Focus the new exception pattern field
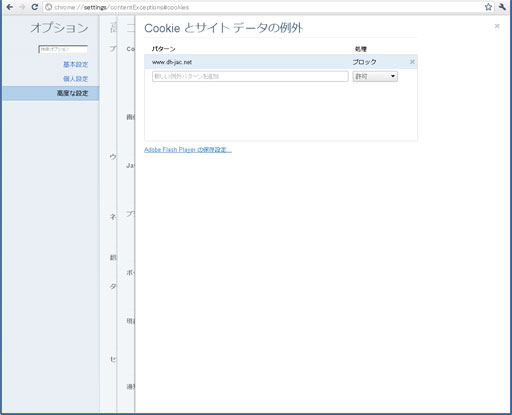This screenshot has height=415, width=512. pyautogui.click(x=250, y=76)
